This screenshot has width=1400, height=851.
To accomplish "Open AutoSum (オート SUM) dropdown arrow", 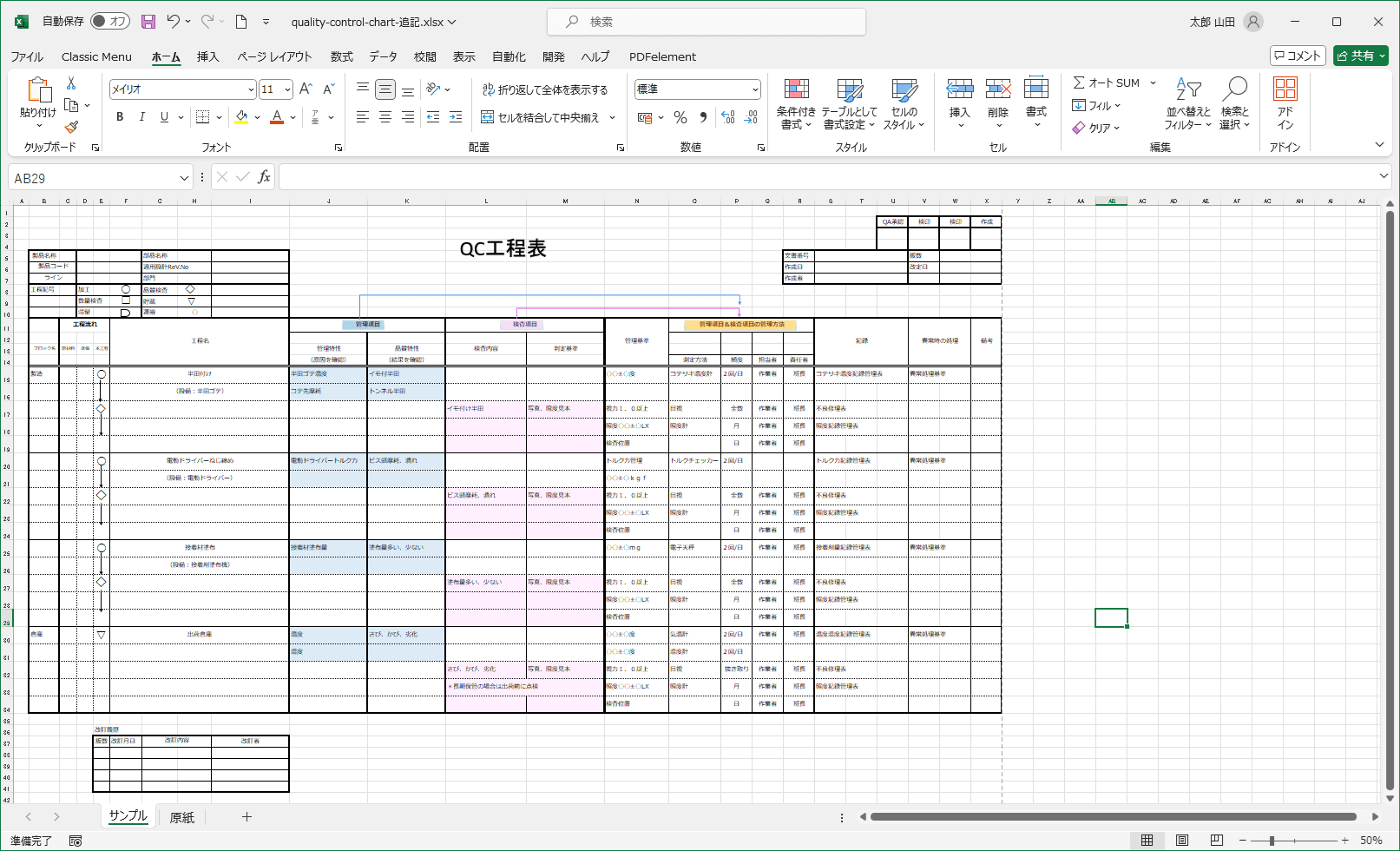I will [1153, 83].
